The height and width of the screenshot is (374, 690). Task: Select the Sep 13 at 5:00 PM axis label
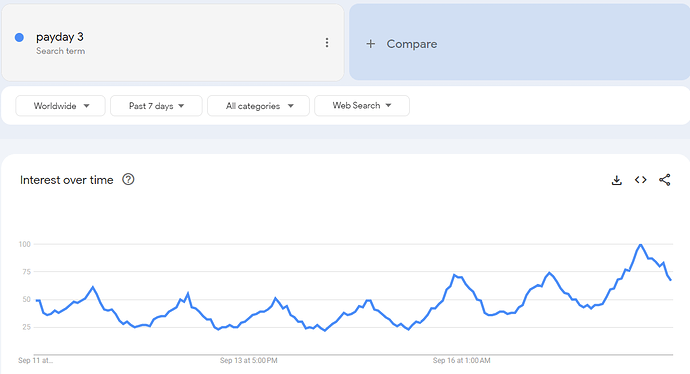click(x=249, y=360)
